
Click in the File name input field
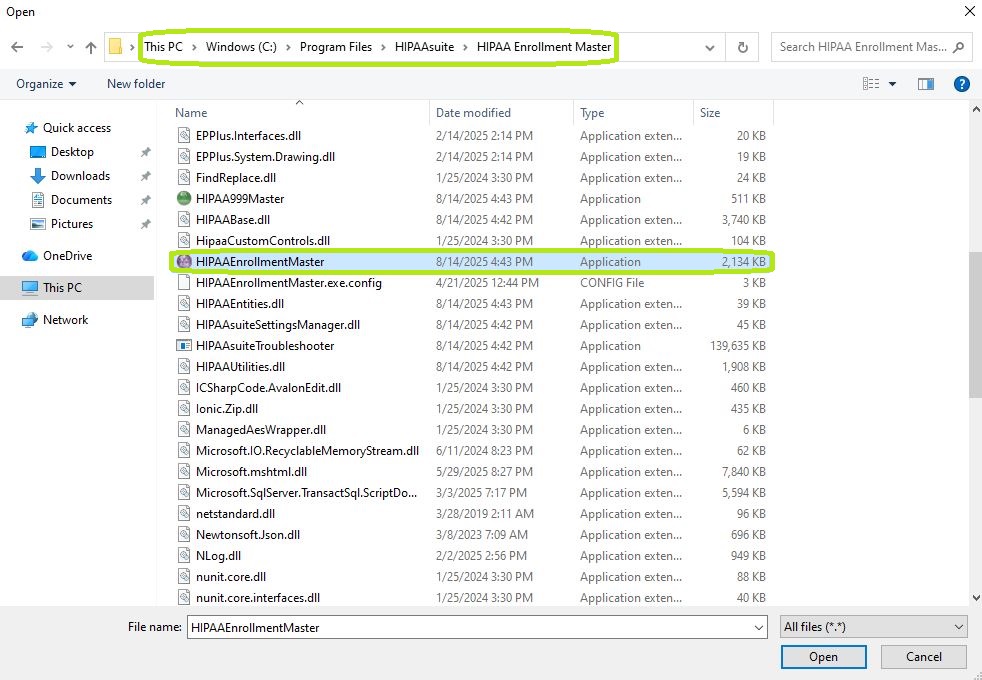470,627
